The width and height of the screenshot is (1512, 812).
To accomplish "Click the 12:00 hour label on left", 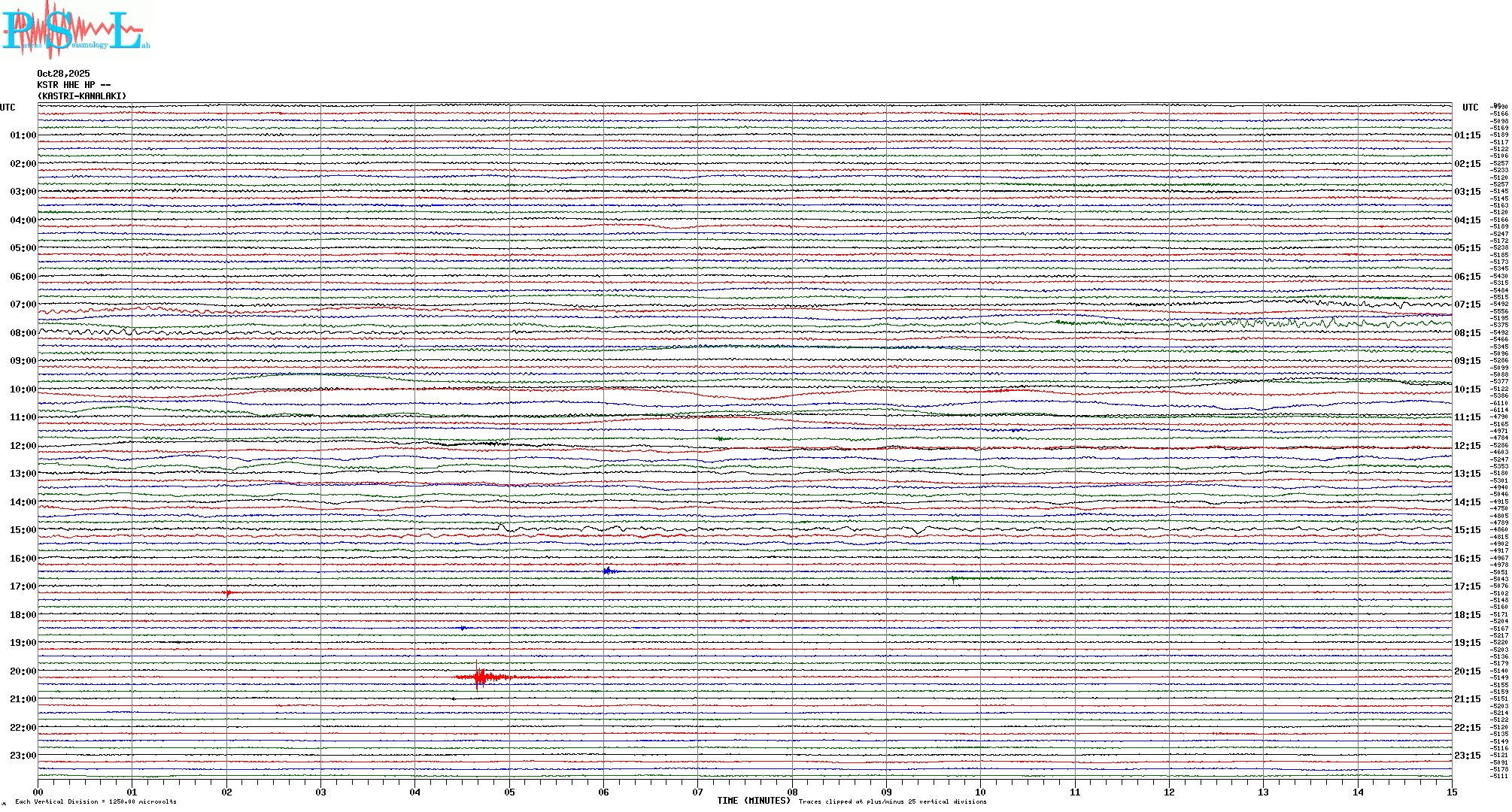I will [x=23, y=446].
